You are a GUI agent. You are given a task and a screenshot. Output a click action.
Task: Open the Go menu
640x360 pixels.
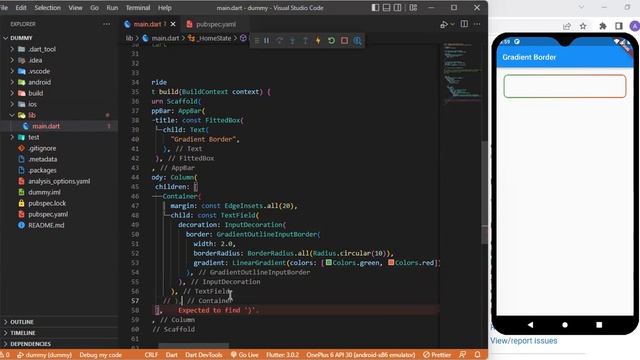[x=94, y=8]
